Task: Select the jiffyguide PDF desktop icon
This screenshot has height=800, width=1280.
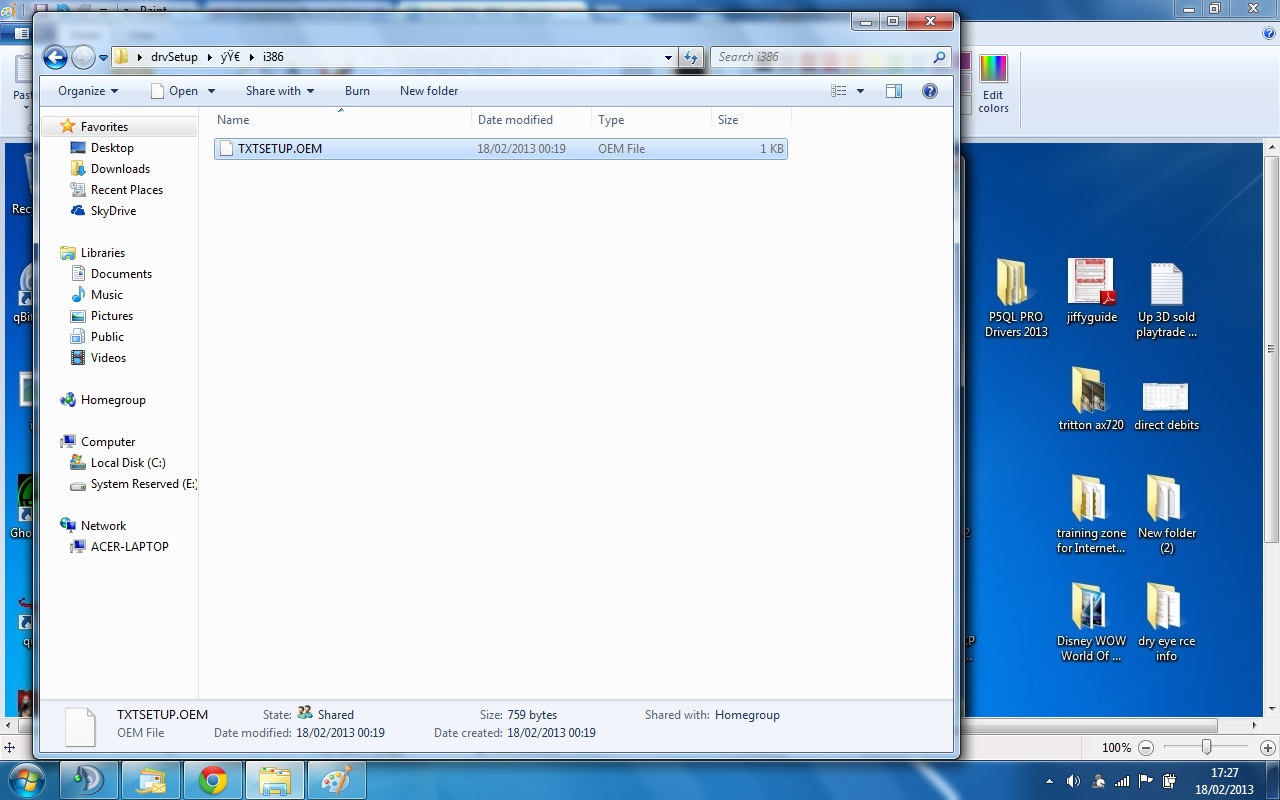Action: coord(1091,290)
